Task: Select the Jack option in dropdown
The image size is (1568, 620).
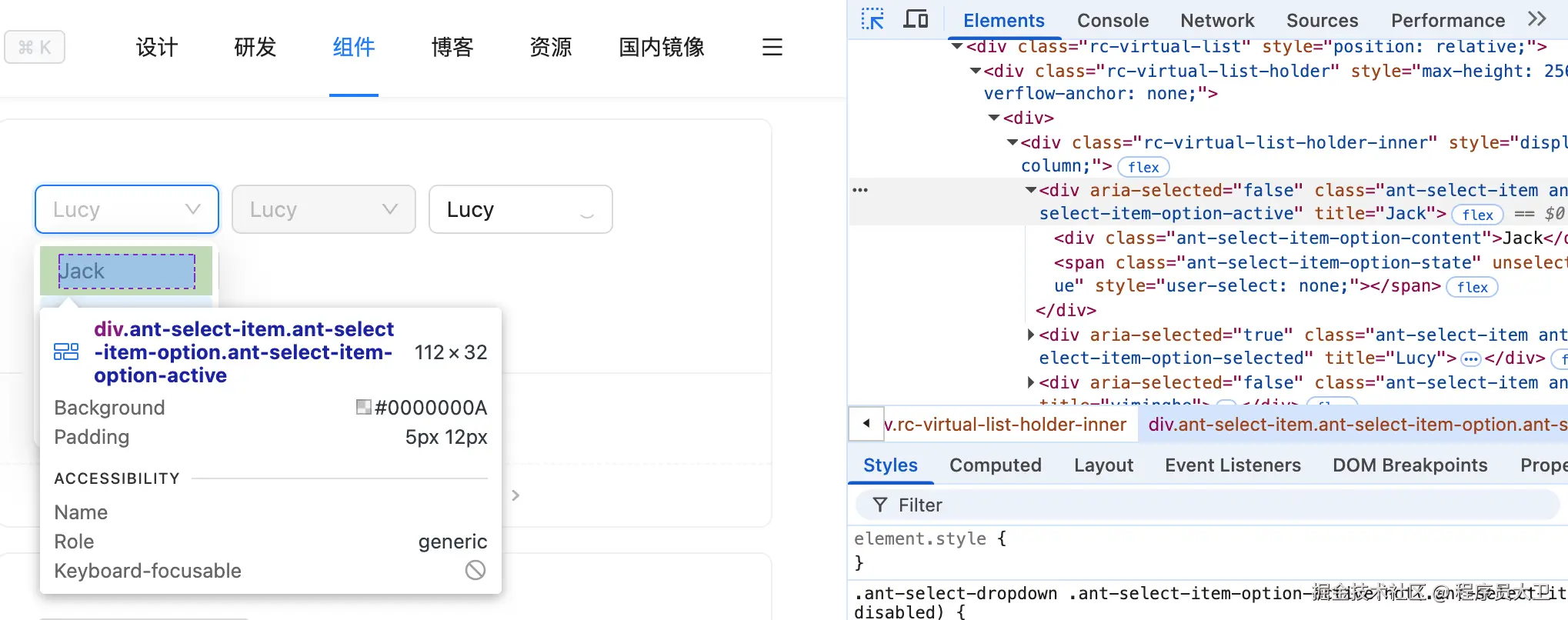Action: pyautogui.click(x=126, y=272)
